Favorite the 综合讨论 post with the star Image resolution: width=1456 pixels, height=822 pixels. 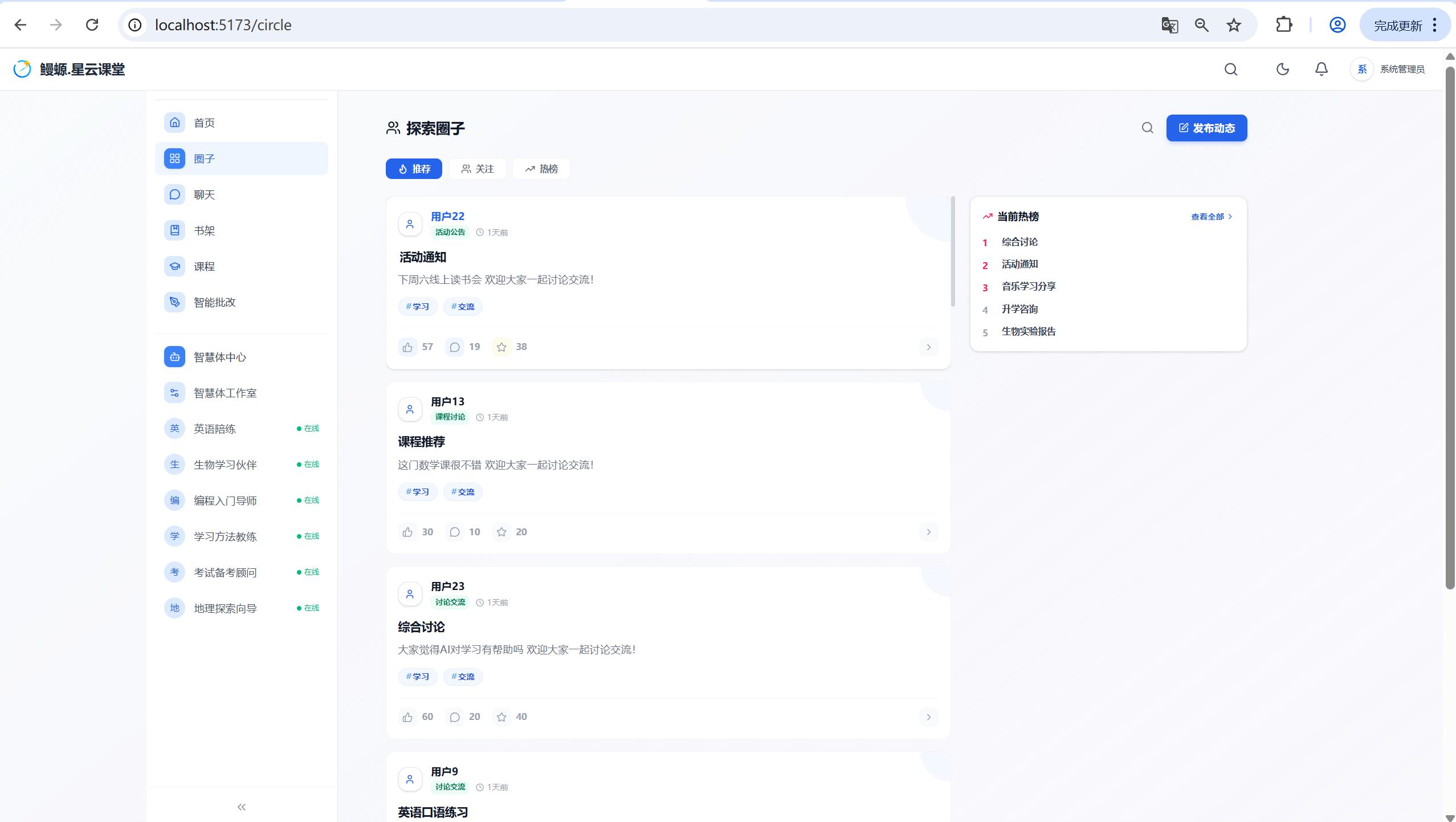501,717
